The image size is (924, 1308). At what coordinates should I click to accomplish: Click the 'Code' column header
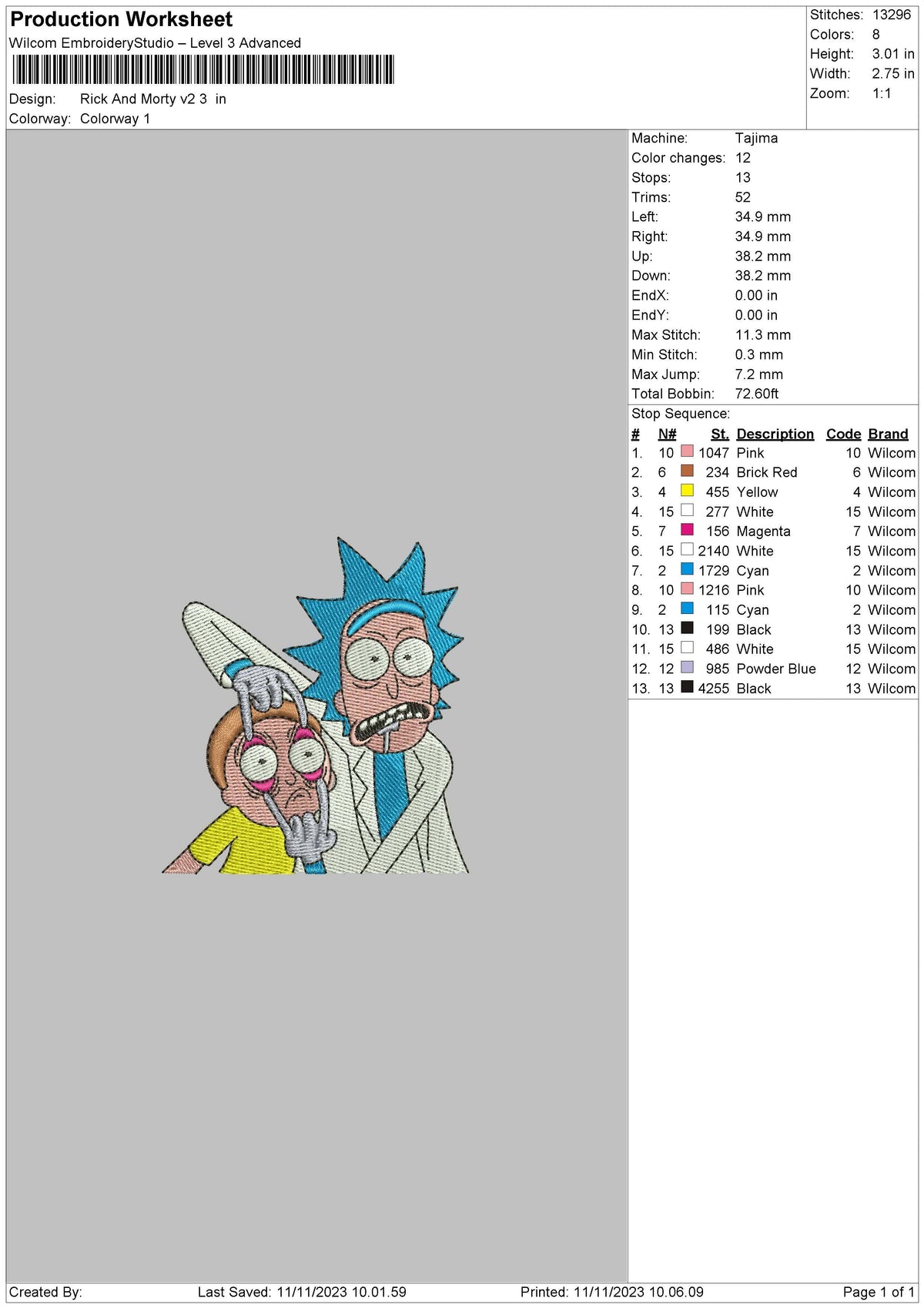pos(843,434)
